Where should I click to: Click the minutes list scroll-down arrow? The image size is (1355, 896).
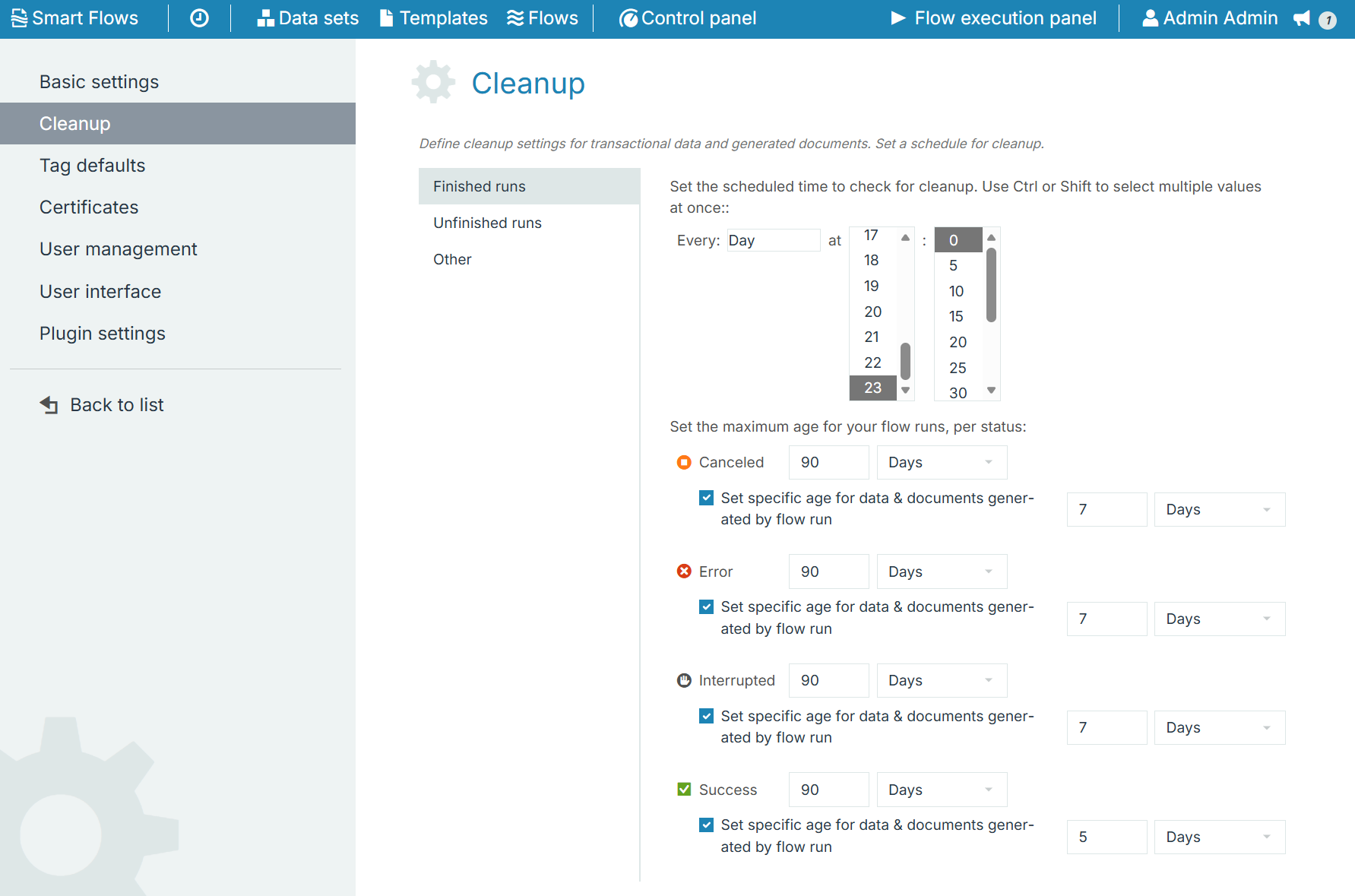[x=991, y=390]
